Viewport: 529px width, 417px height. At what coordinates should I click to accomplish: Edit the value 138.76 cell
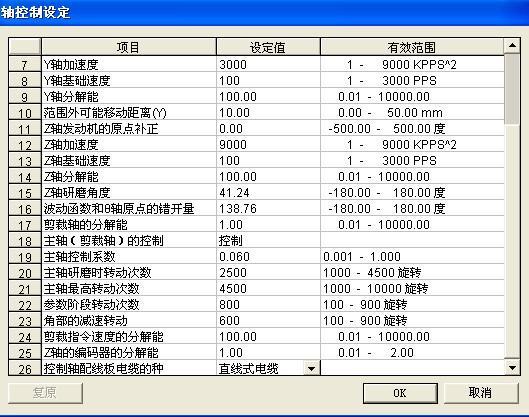pos(268,209)
